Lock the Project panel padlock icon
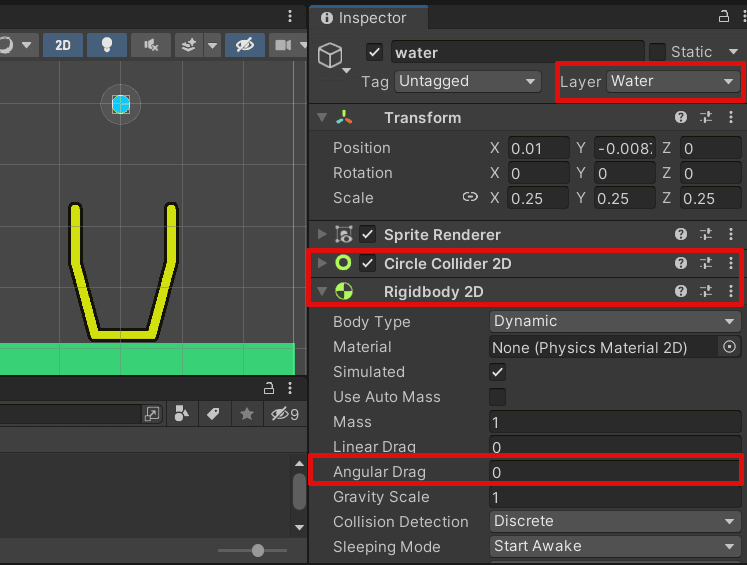747x565 pixels. (x=269, y=388)
